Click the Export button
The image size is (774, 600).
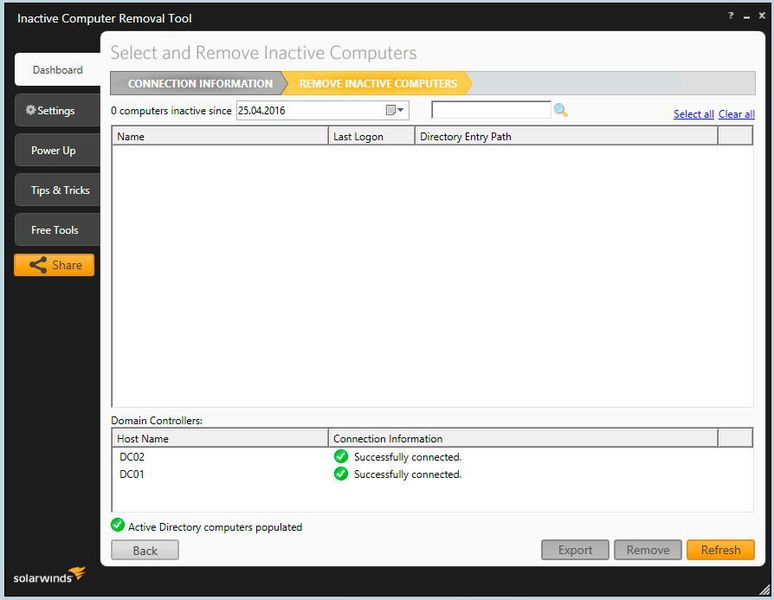[x=575, y=550]
